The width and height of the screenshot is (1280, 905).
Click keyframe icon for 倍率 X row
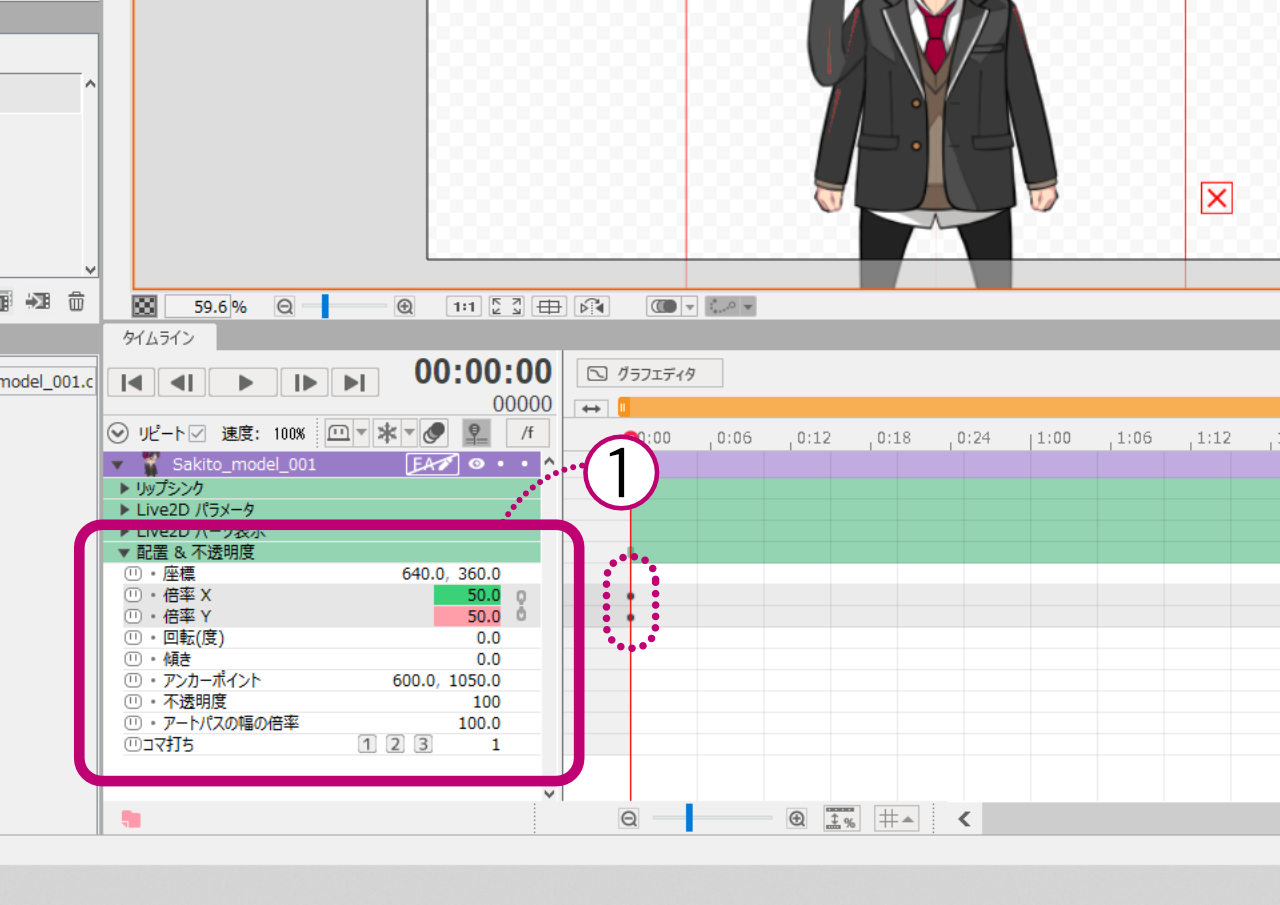click(132, 595)
